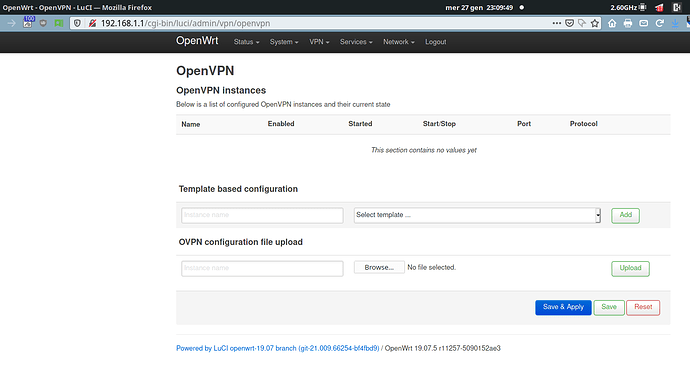
Task: Click the Start/Stop column header
Action: pyautogui.click(x=439, y=124)
